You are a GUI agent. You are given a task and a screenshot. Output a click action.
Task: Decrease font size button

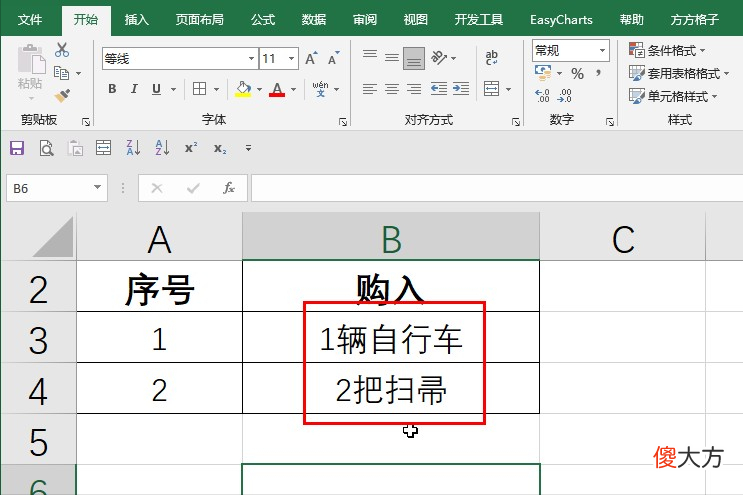(334, 58)
